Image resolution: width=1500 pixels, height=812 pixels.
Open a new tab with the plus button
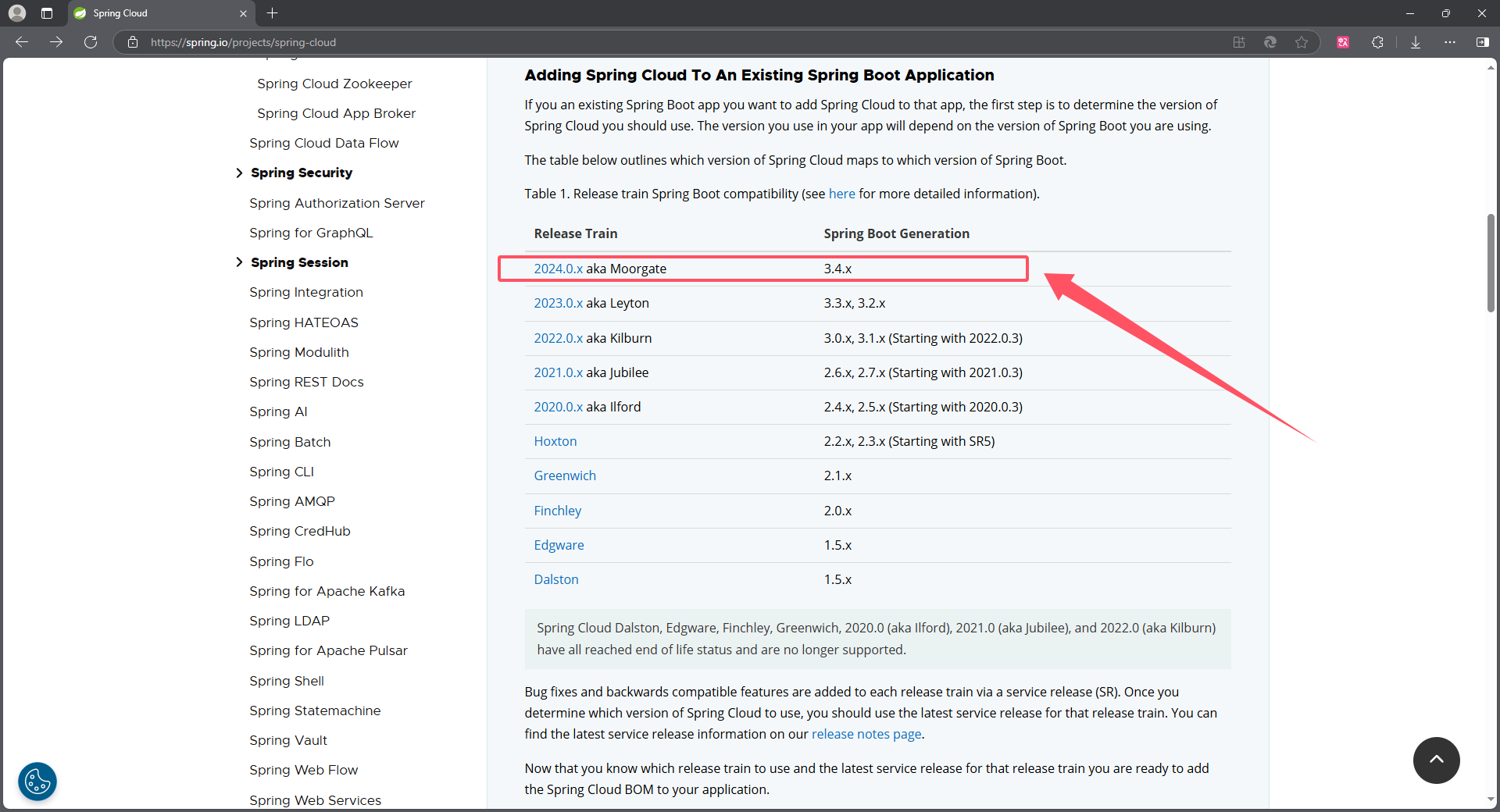272,13
